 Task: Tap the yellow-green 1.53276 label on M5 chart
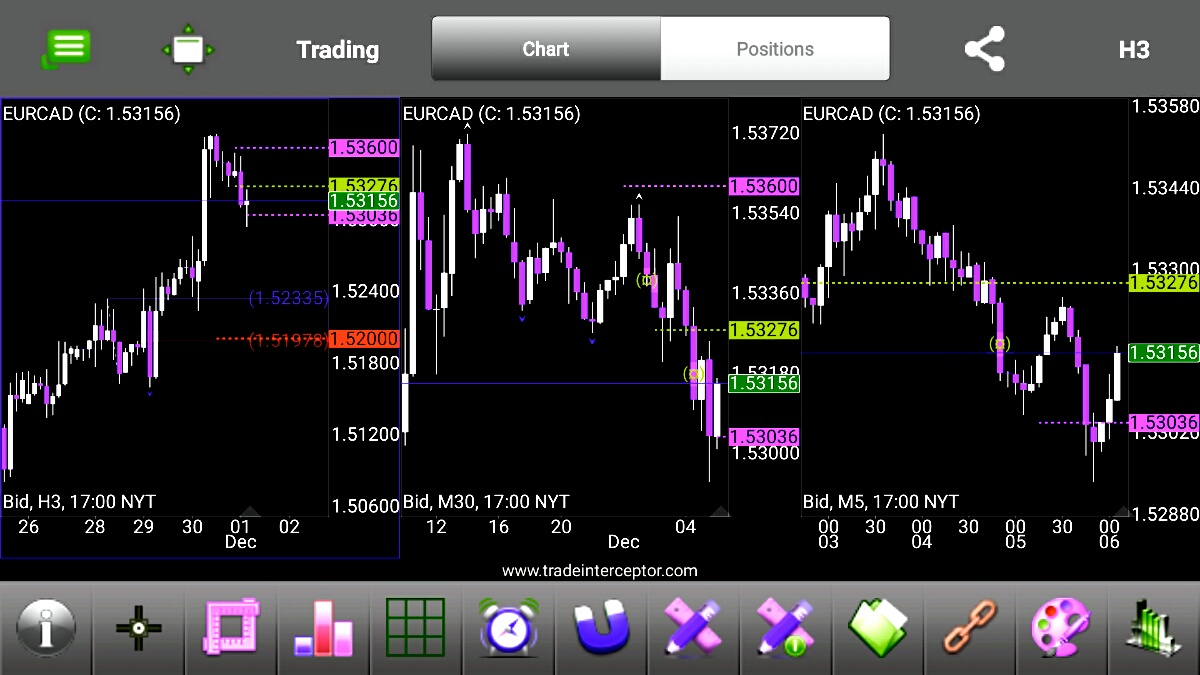[x=1163, y=283]
